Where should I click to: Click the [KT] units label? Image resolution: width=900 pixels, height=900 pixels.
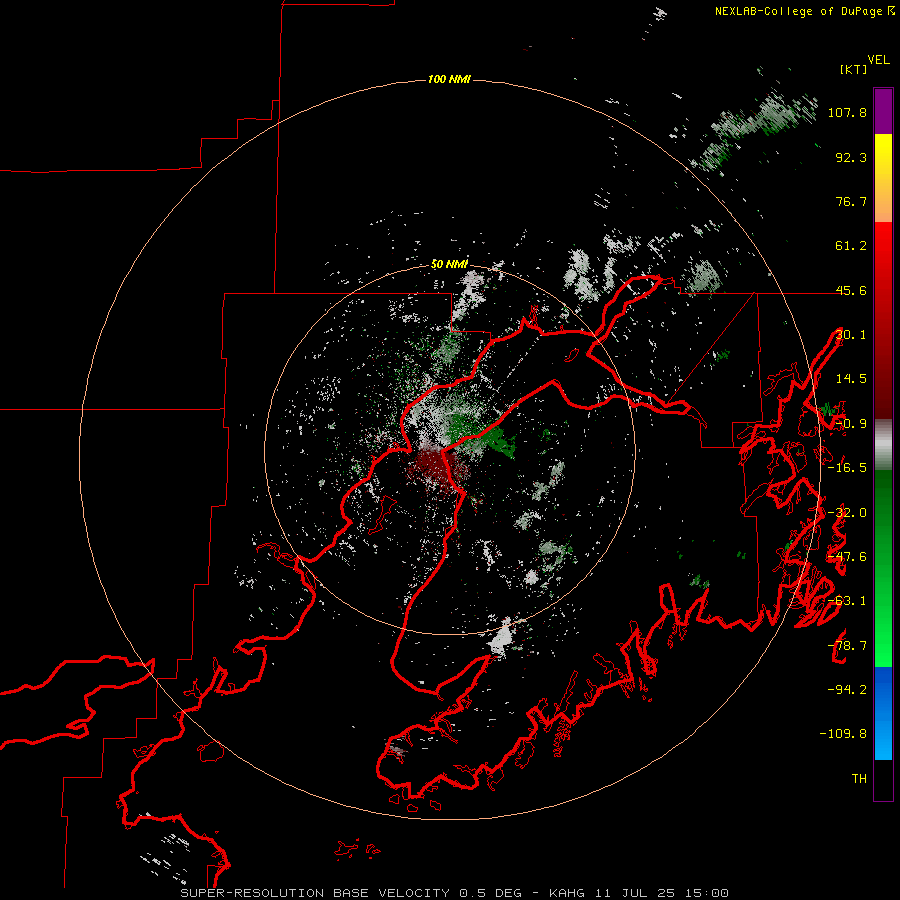click(854, 69)
